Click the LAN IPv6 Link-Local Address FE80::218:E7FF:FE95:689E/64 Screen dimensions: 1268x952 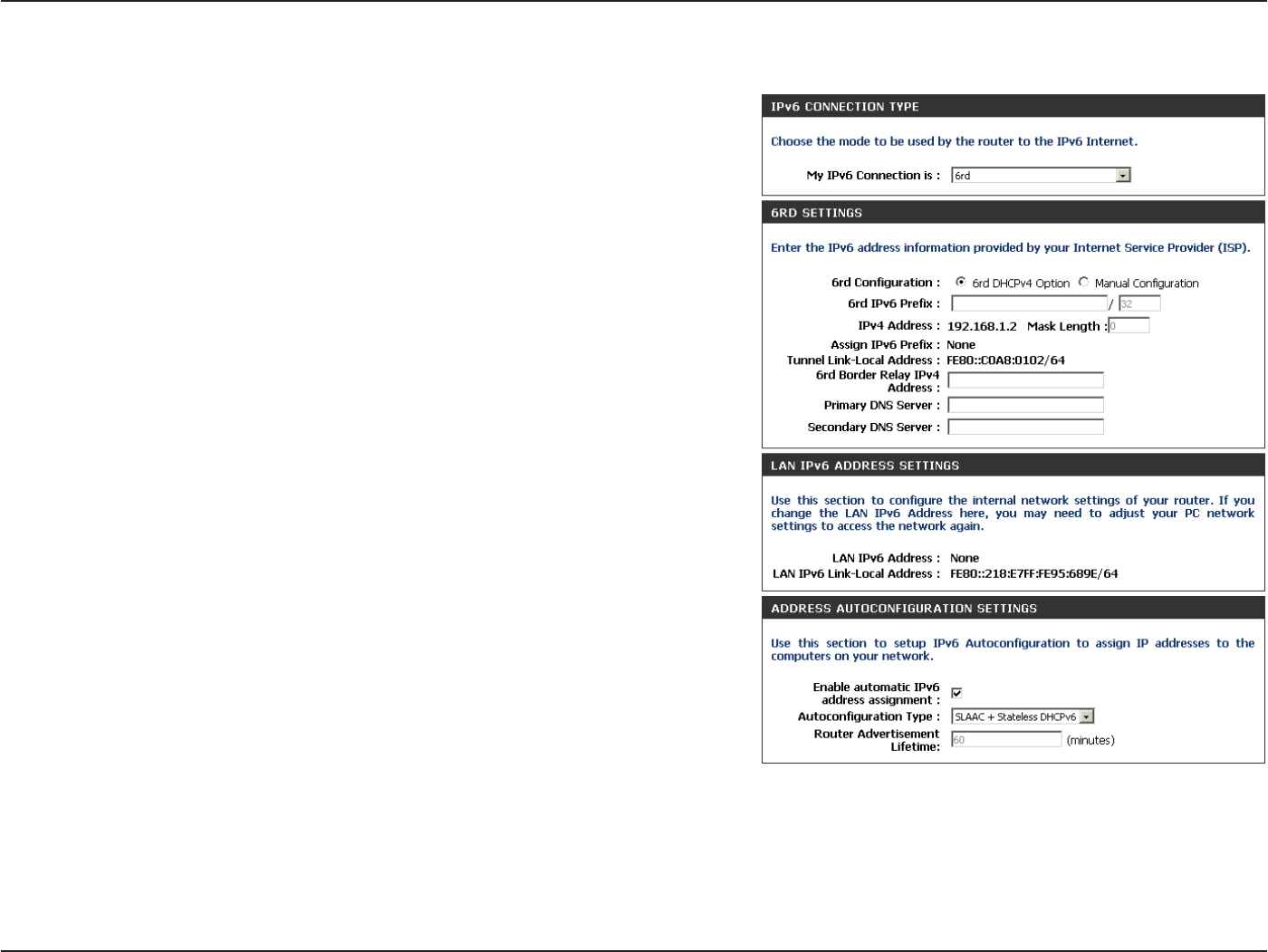tap(1033, 574)
